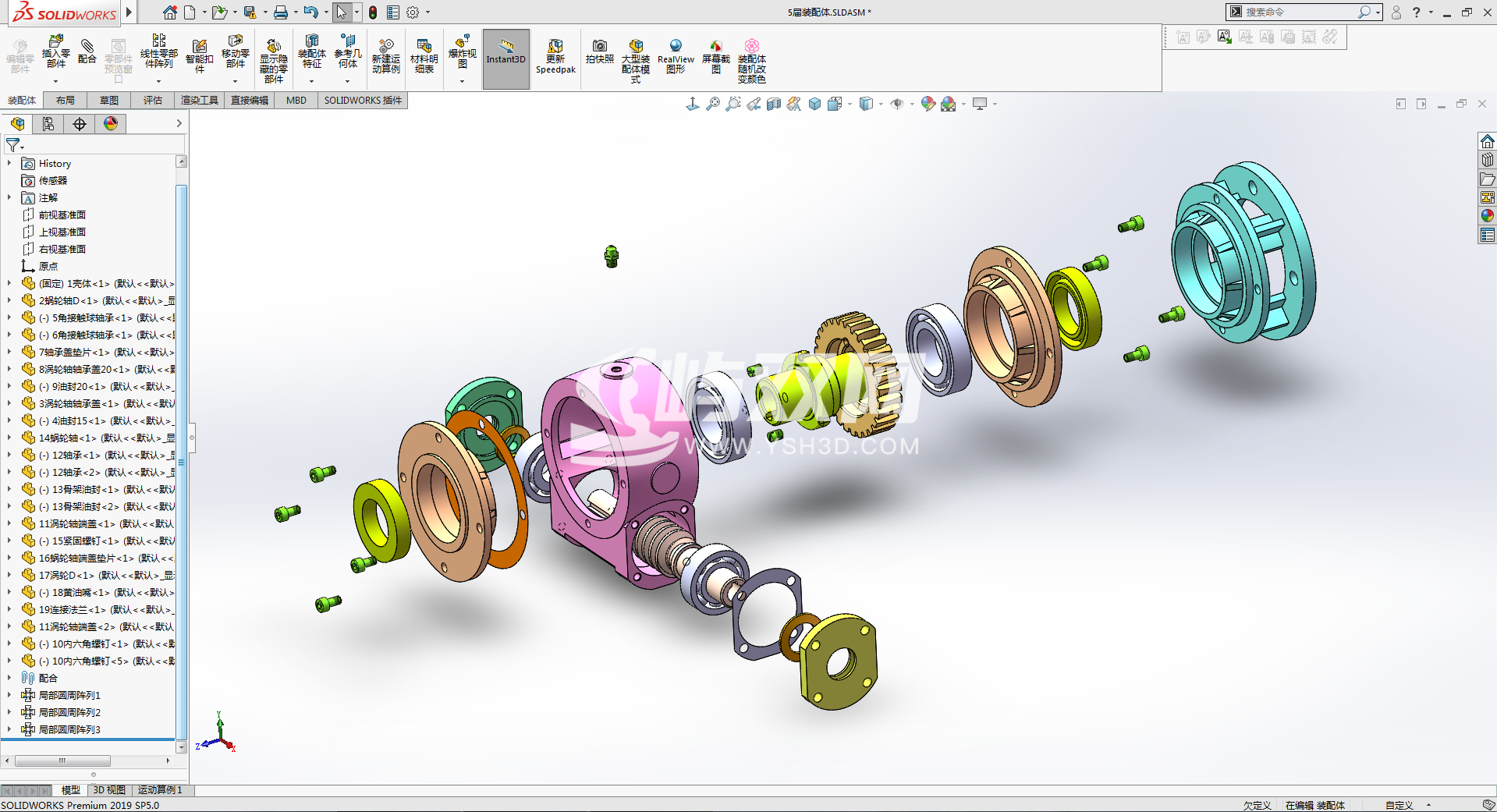Click the Zoom to Fit magnifier icon
The width and height of the screenshot is (1497, 812).
pyautogui.click(x=712, y=104)
